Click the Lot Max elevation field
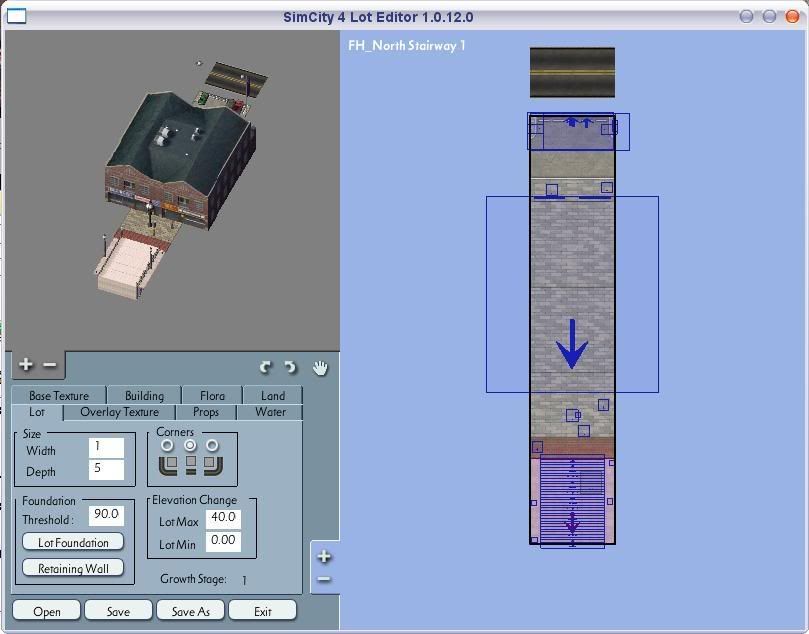The height and width of the screenshot is (634, 809). pyautogui.click(x=223, y=518)
